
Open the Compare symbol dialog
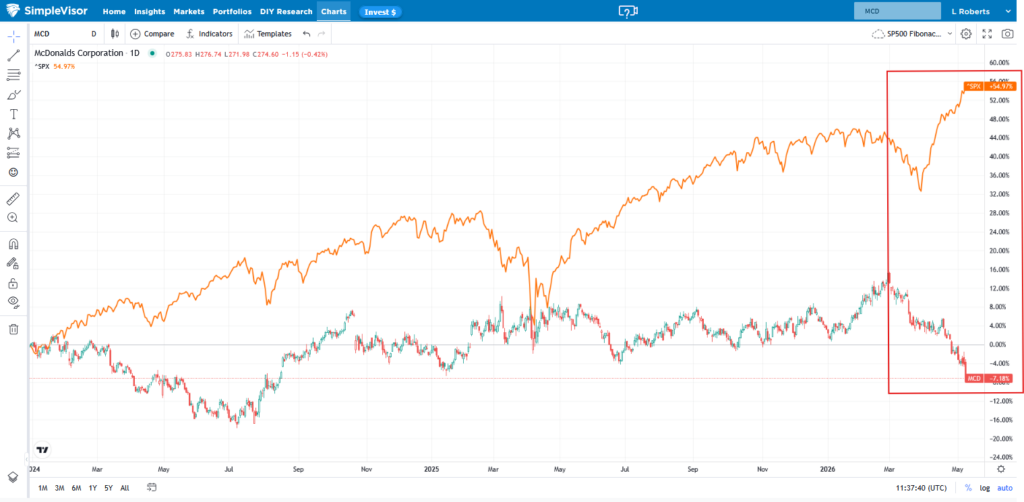point(152,34)
